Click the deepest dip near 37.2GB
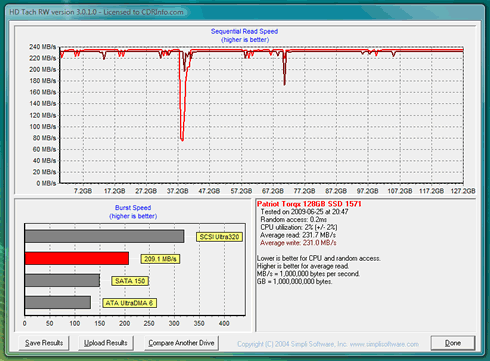Screen dimensions: 490x361 point(182,139)
